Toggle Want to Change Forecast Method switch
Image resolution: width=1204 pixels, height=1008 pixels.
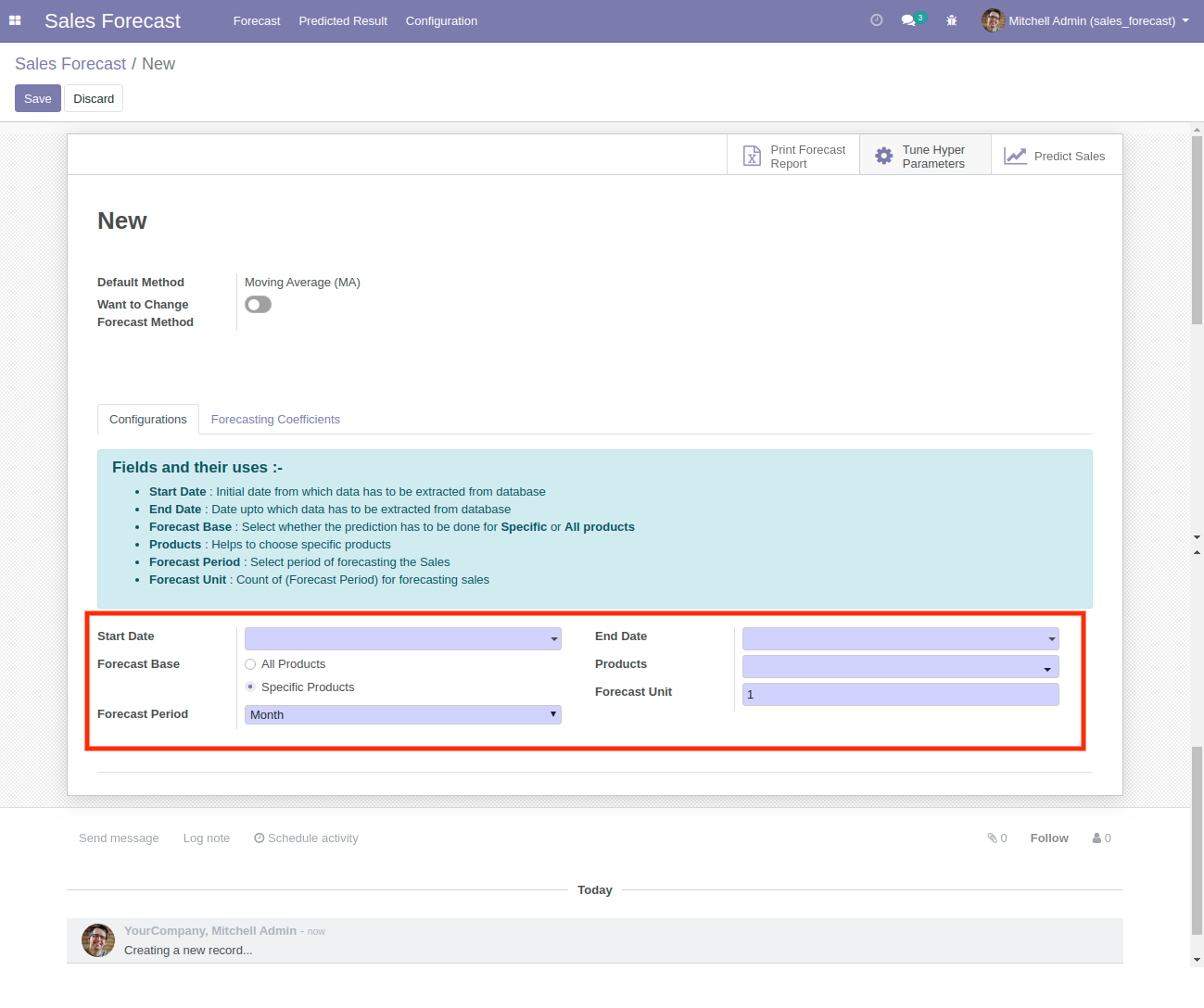pyautogui.click(x=258, y=305)
